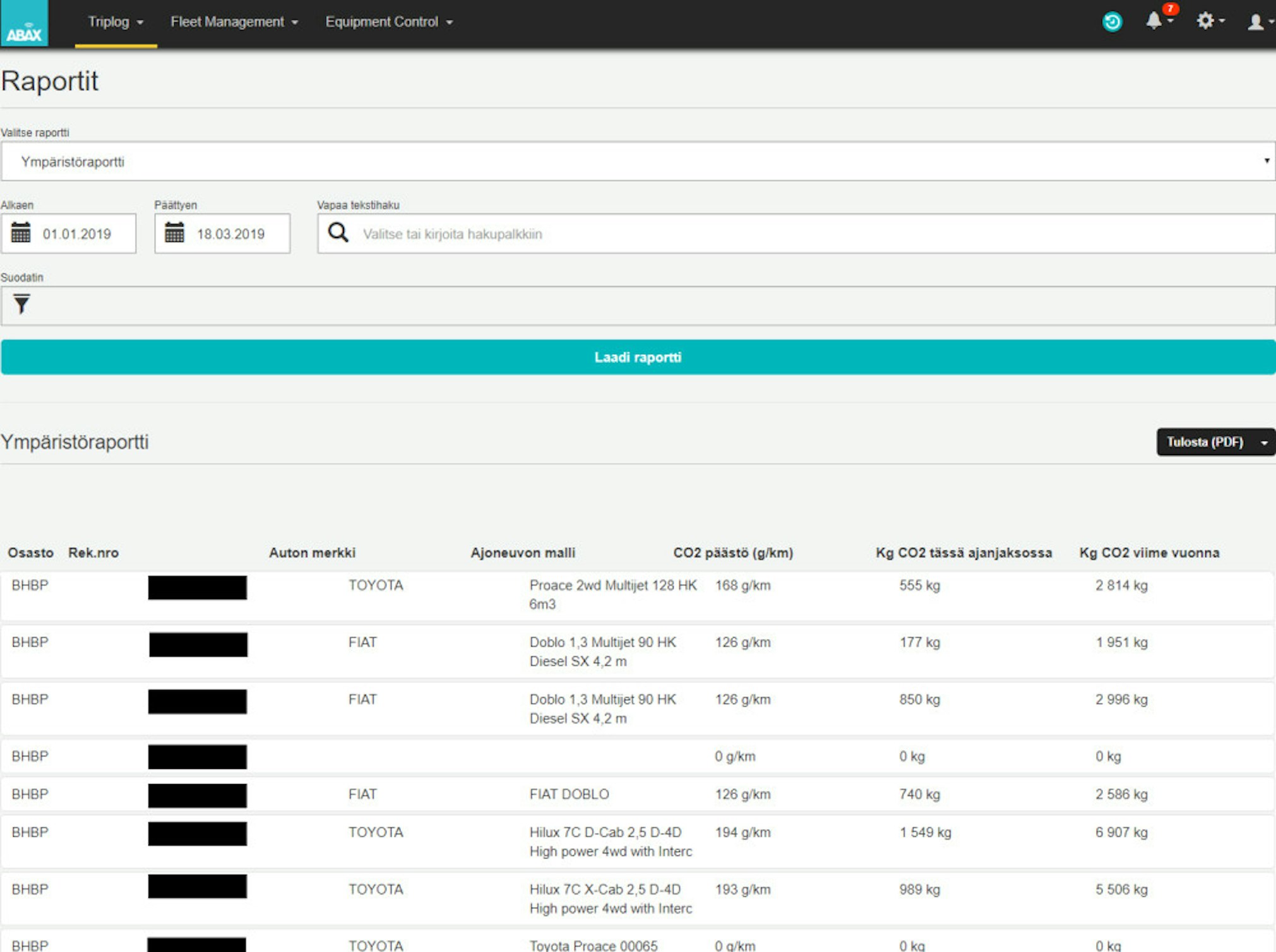Click the 6 907 kg value

(x=1121, y=832)
